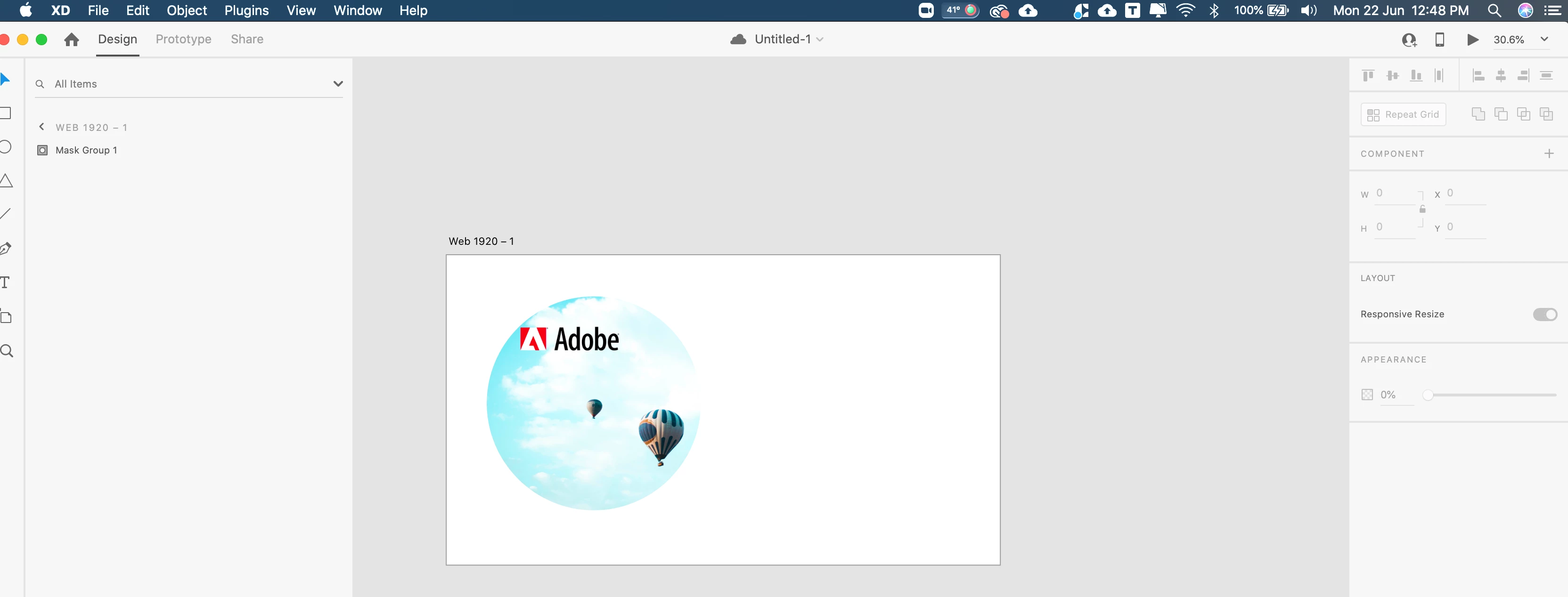This screenshot has height=597, width=1568.
Task: Open the Plugins menu
Action: 246,10
